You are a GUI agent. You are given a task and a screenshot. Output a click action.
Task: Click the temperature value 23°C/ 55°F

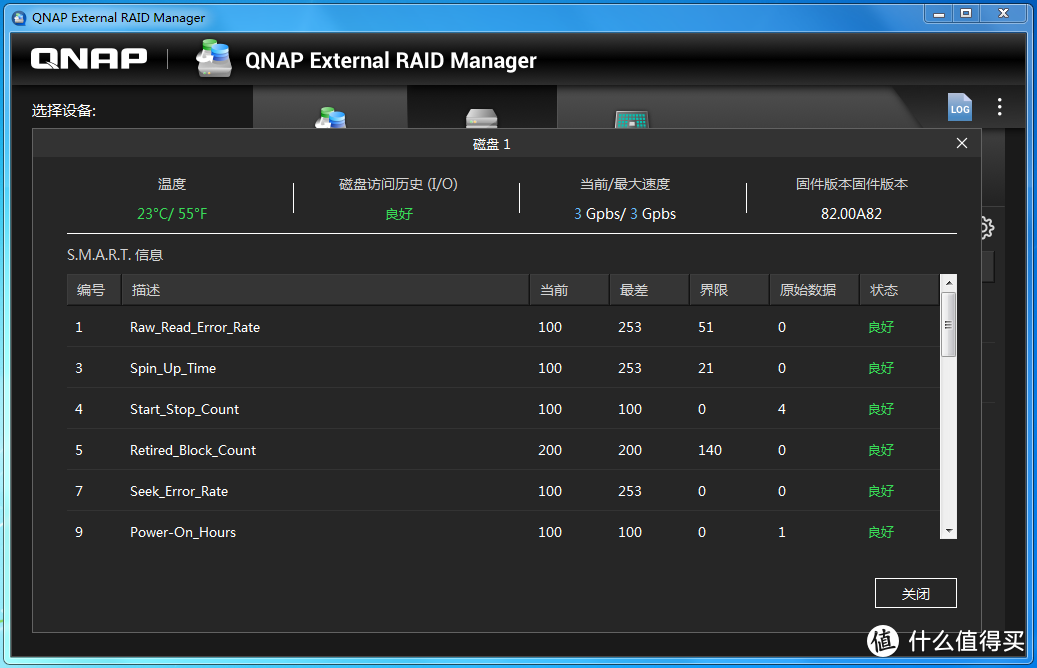pos(172,214)
